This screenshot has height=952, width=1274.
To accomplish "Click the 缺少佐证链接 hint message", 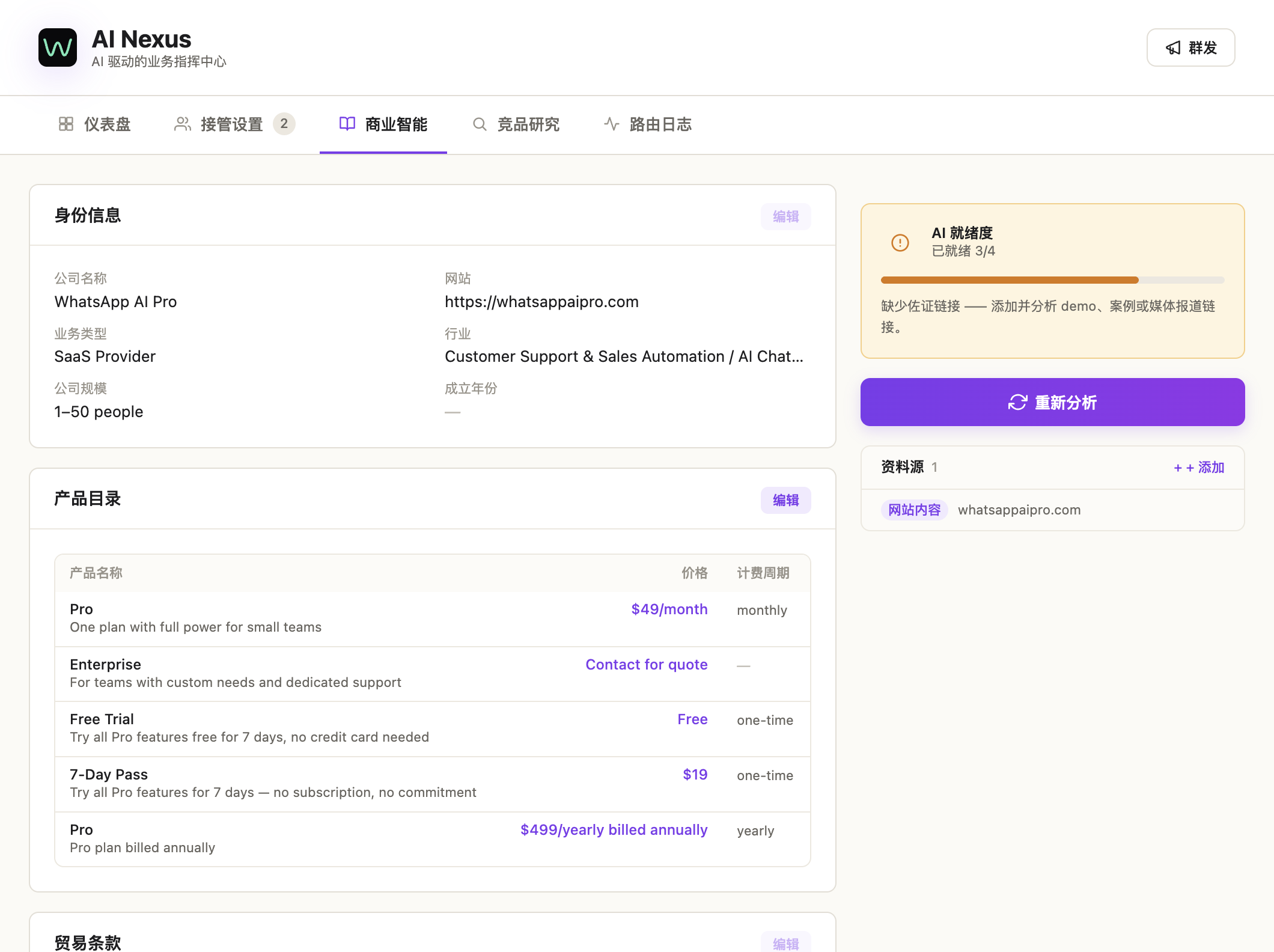I will tap(1048, 317).
